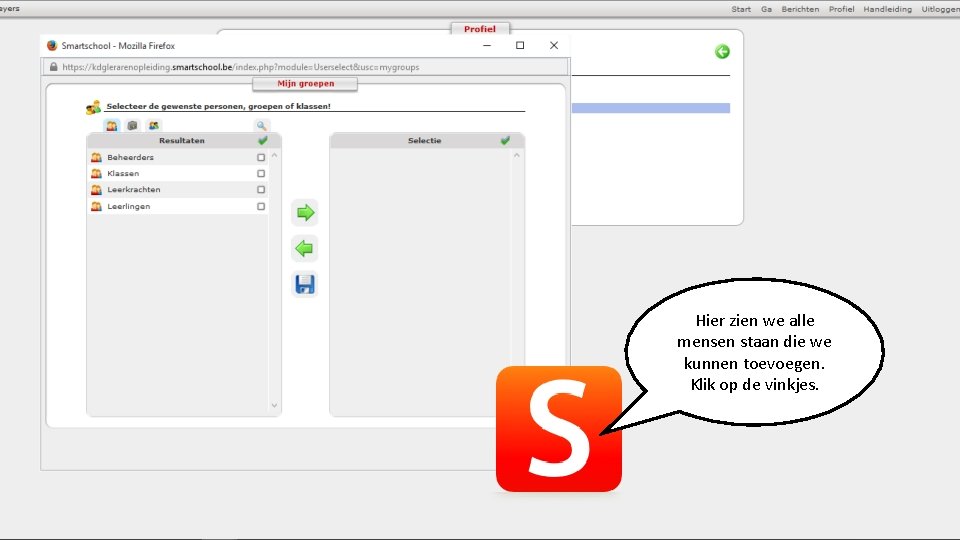Open the Mijn groepen tab
The height and width of the screenshot is (540, 960).
(x=305, y=83)
